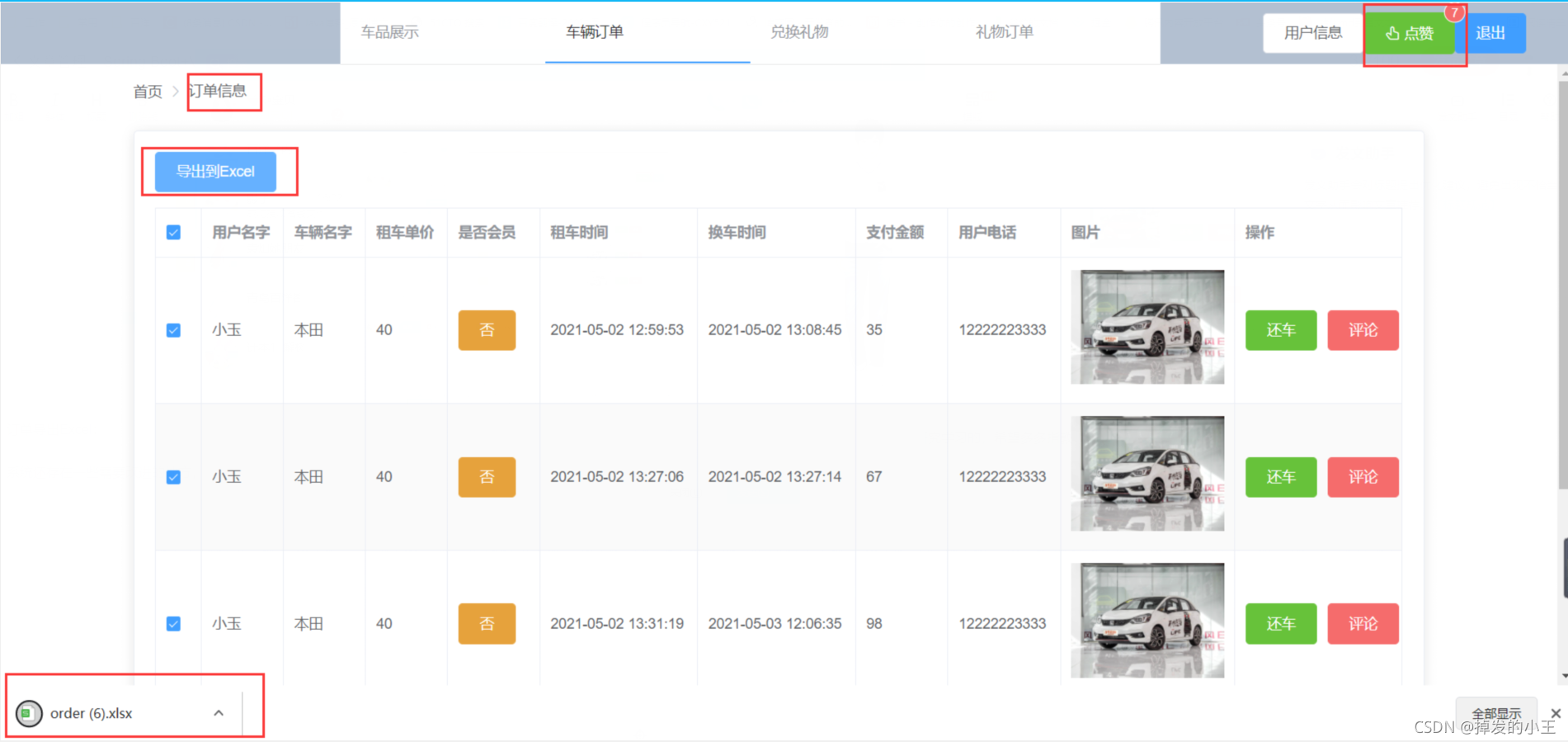
Task: Click the payment amount 67 cell
Action: coord(874,477)
